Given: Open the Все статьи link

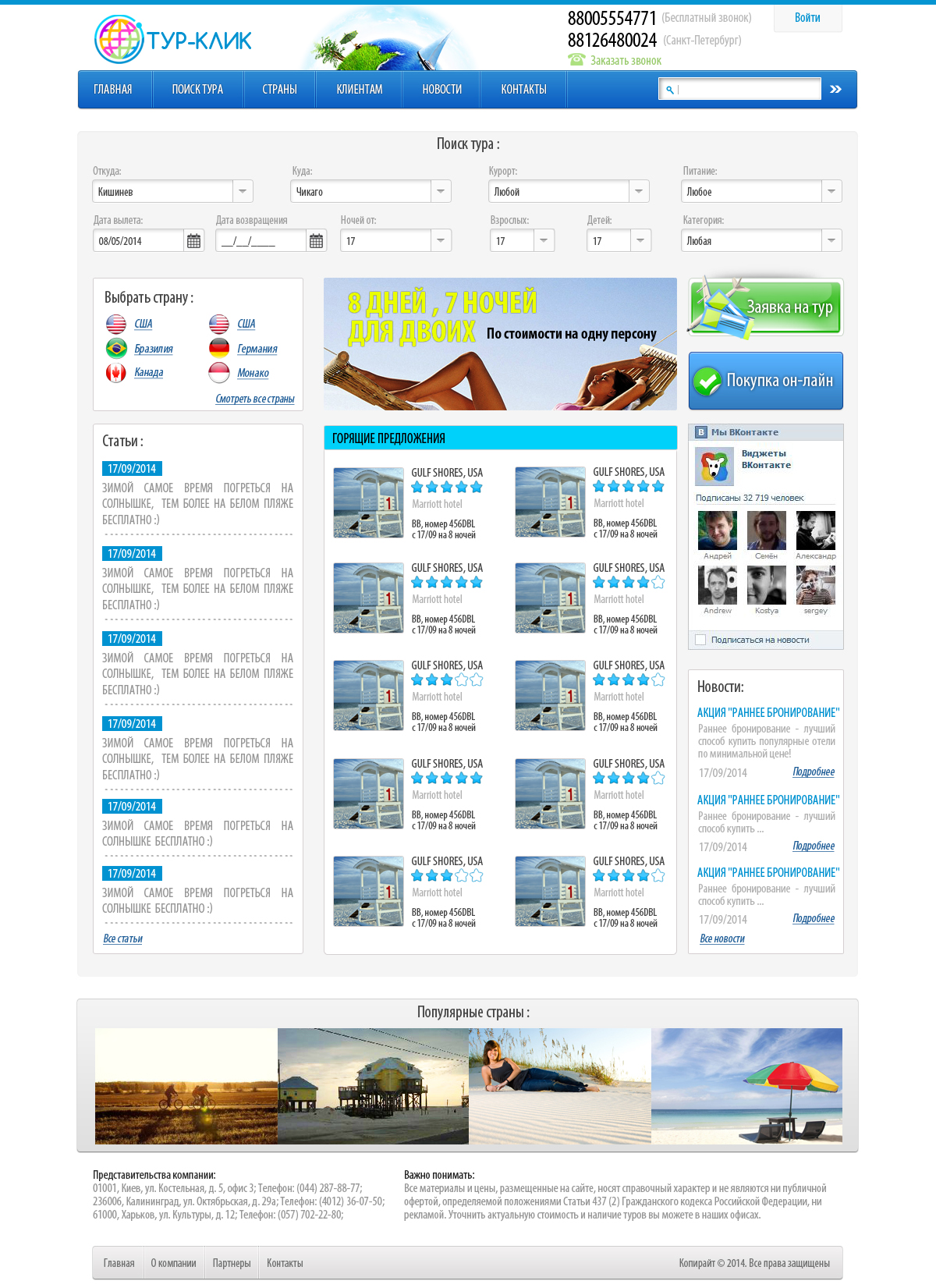Looking at the screenshot, I should (x=123, y=939).
